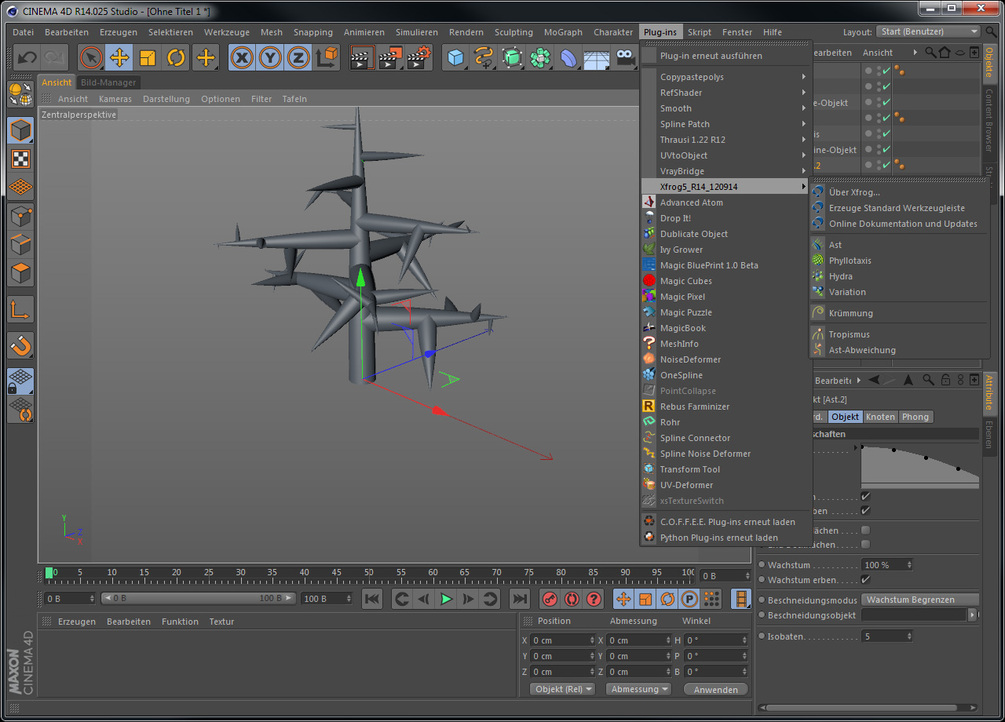Open the MoGraph menu
The width and height of the screenshot is (1005, 722).
[563, 32]
